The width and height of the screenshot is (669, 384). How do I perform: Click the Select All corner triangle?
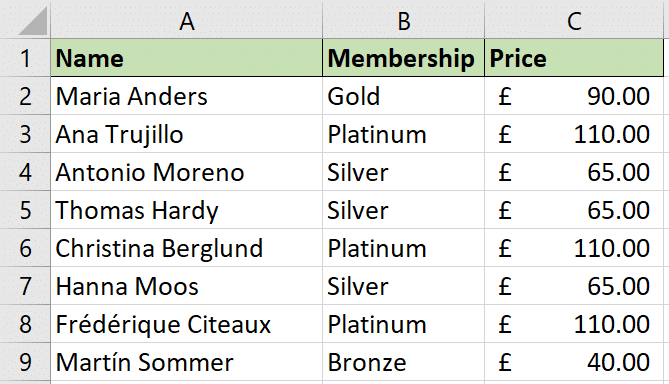32,21
